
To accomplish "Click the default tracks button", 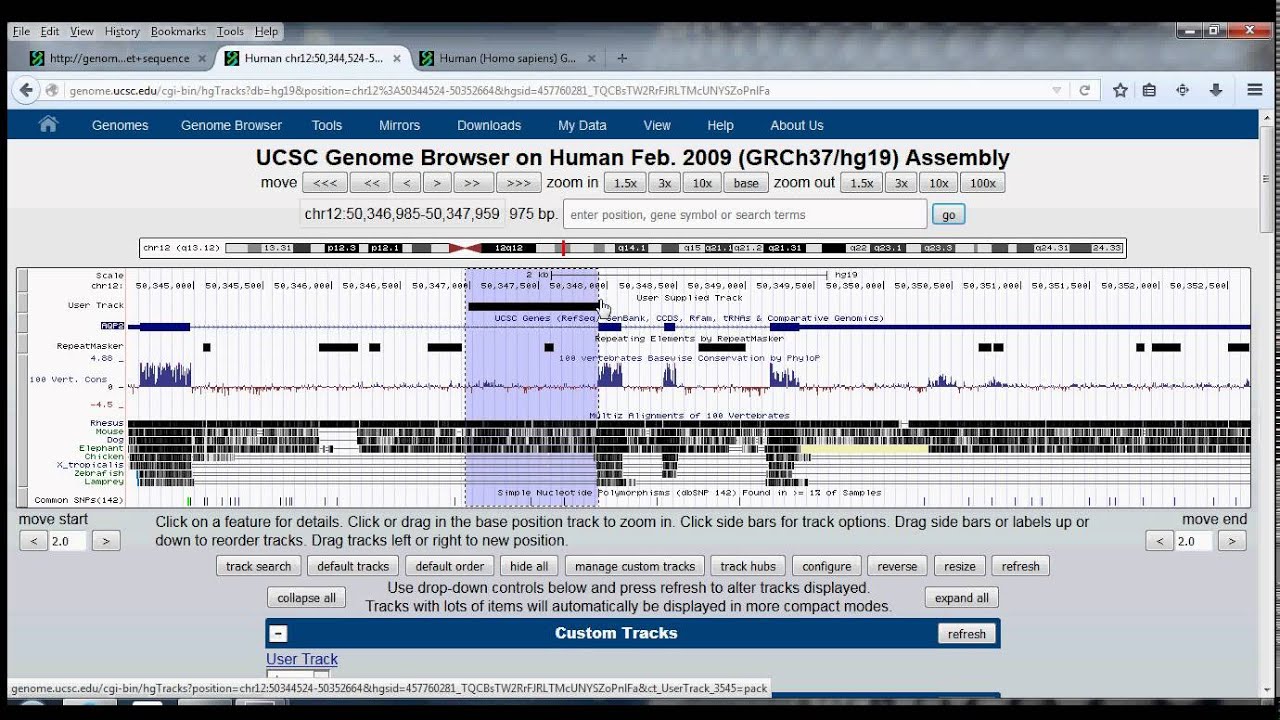I will [353, 566].
